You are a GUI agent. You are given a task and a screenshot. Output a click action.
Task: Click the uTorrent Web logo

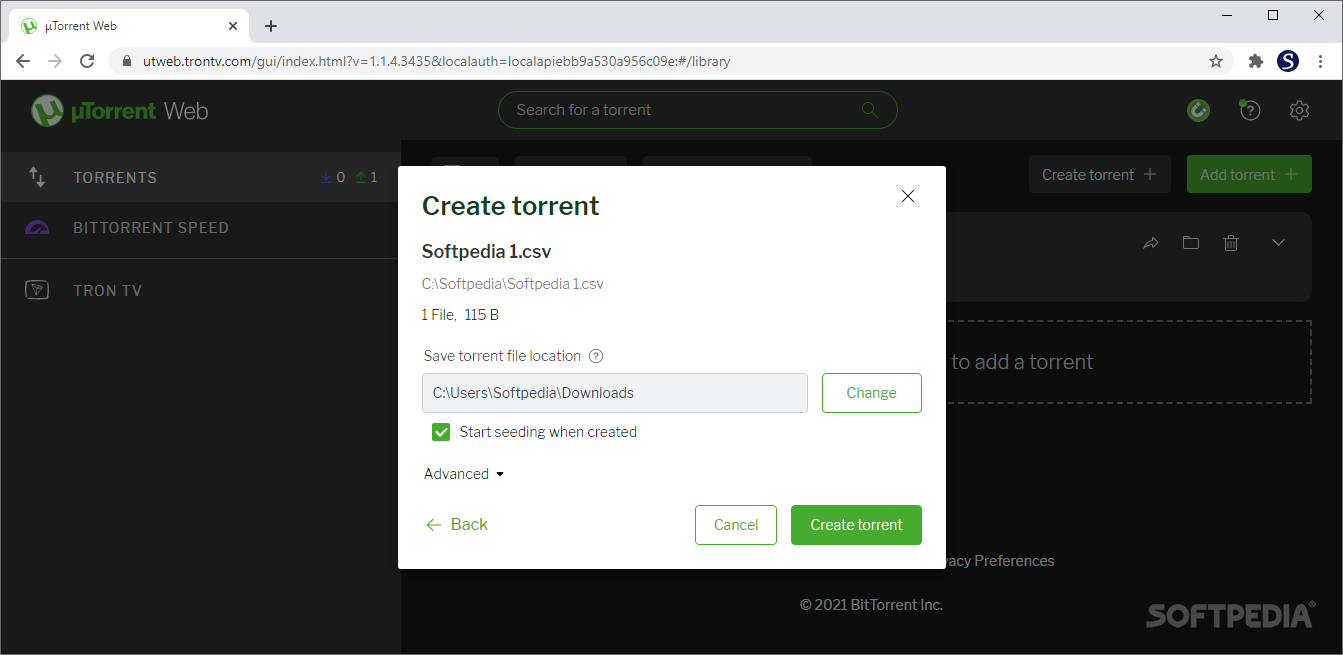pos(119,110)
